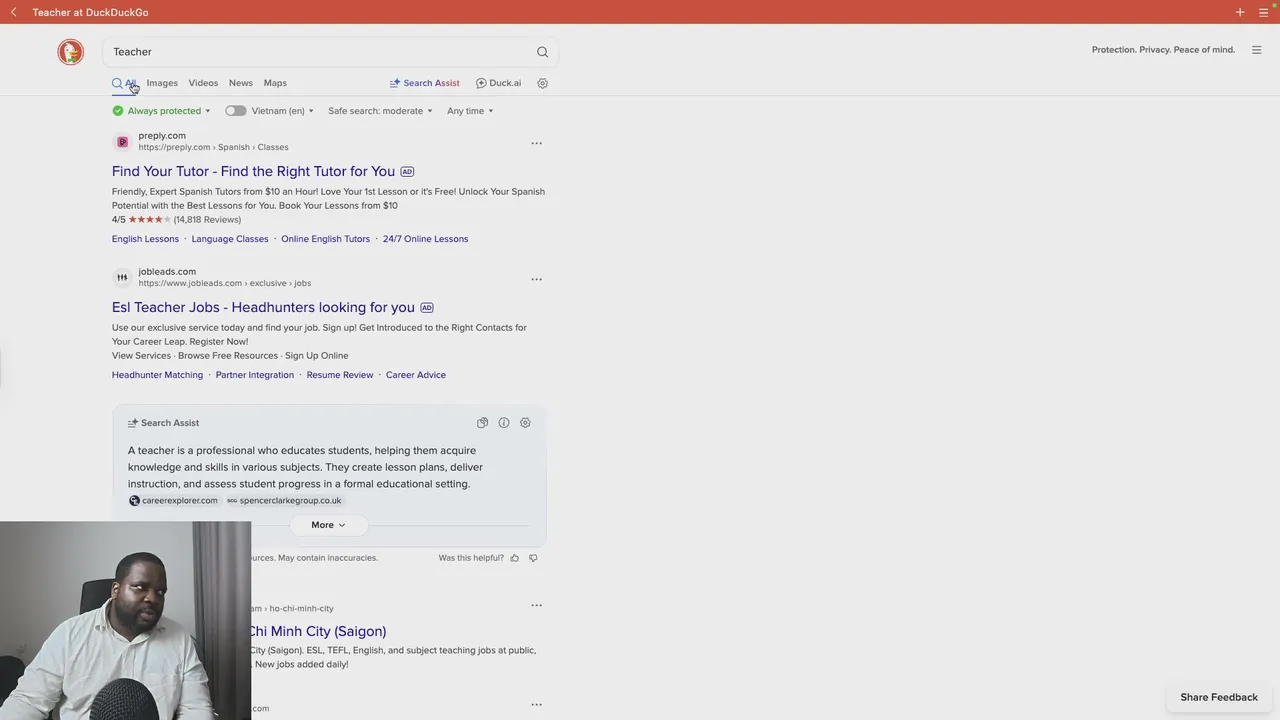This screenshot has height=720, width=1280.
Task: Give thumbs up to Search Assist
Action: click(x=515, y=558)
